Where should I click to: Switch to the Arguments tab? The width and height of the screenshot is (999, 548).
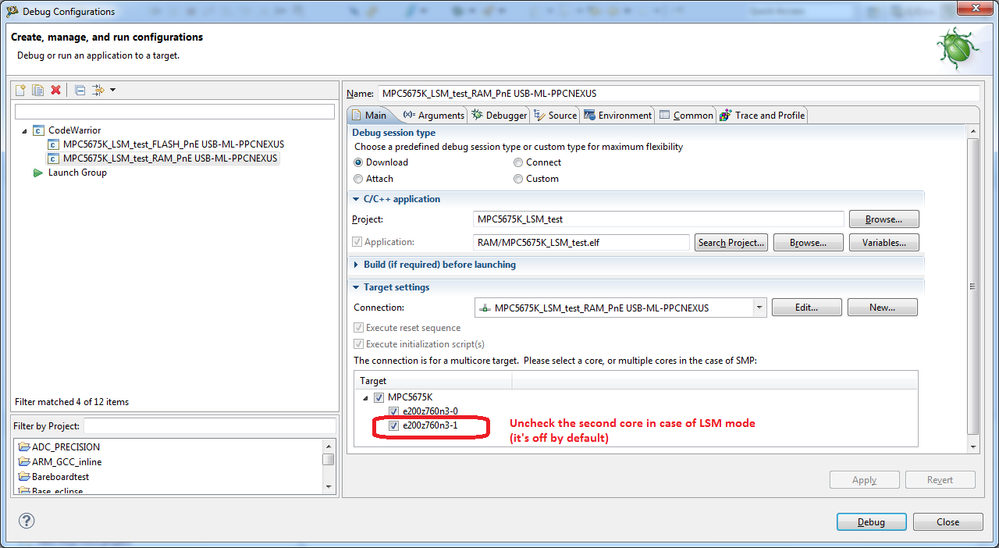coord(435,115)
